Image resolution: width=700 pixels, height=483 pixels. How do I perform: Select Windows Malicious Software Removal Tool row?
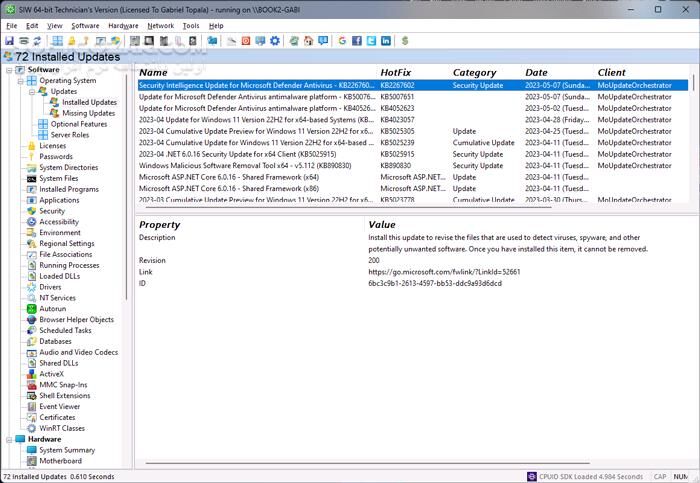[255, 165]
